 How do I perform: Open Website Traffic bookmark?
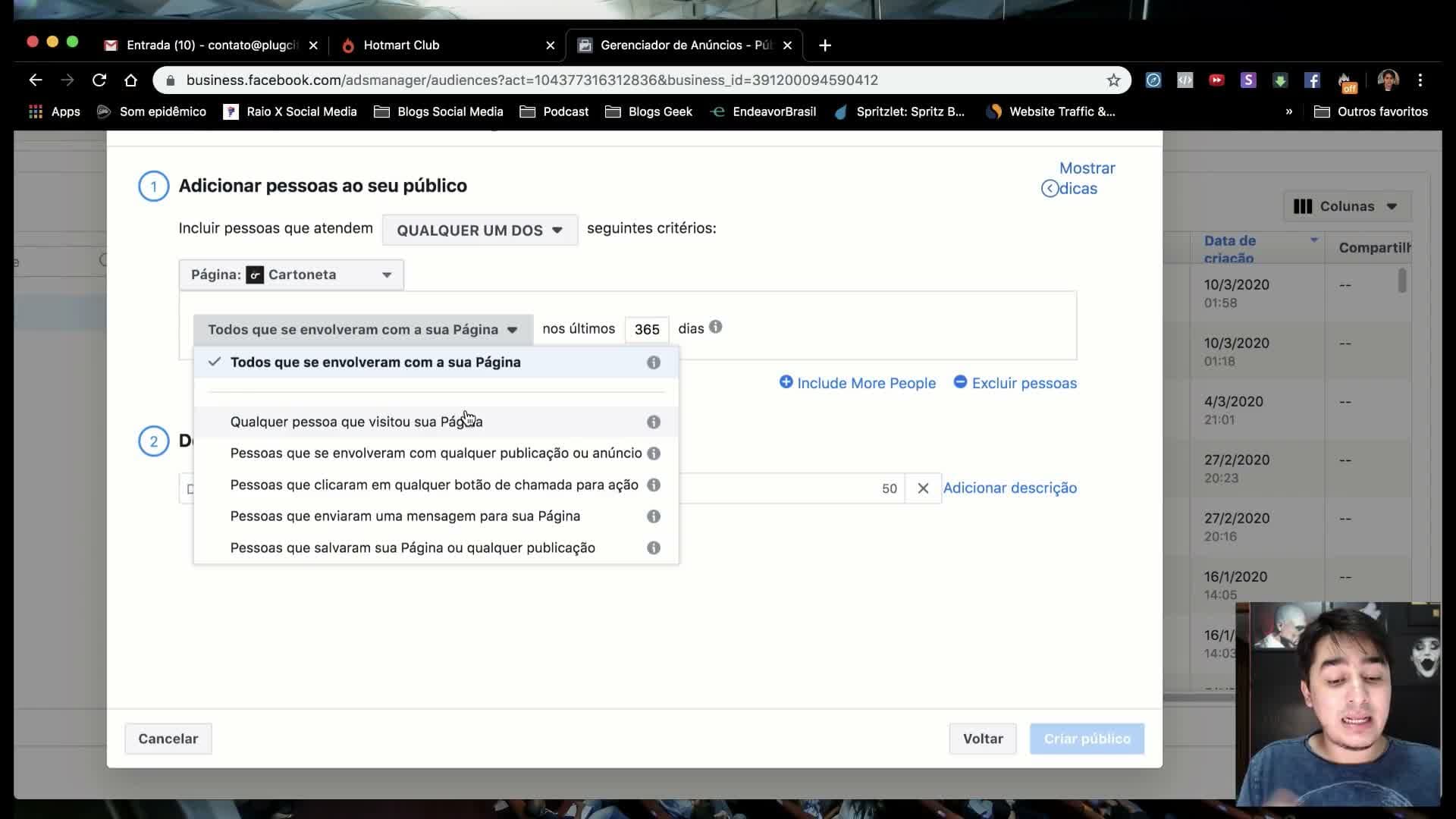point(1051,111)
